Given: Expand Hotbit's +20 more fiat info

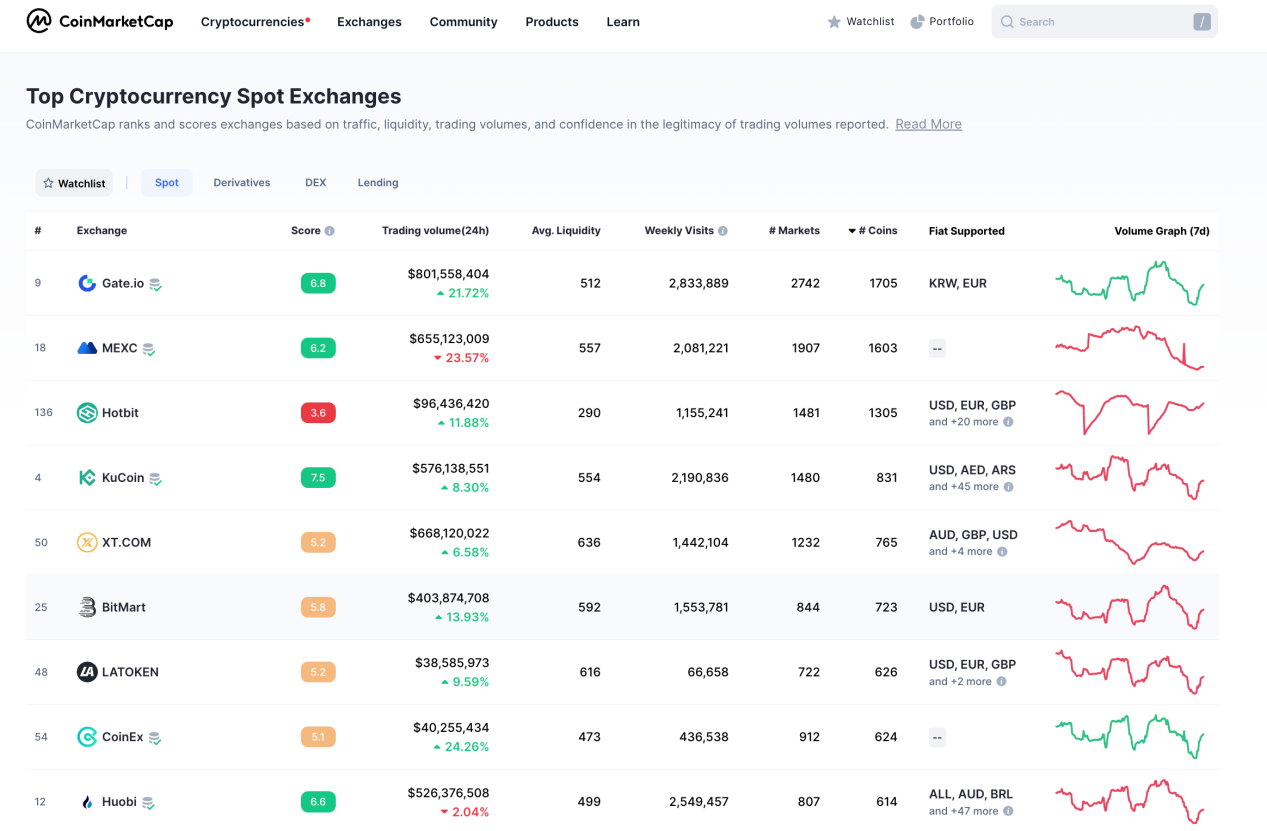Looking at the screenshot, I should click(1008, 422).
